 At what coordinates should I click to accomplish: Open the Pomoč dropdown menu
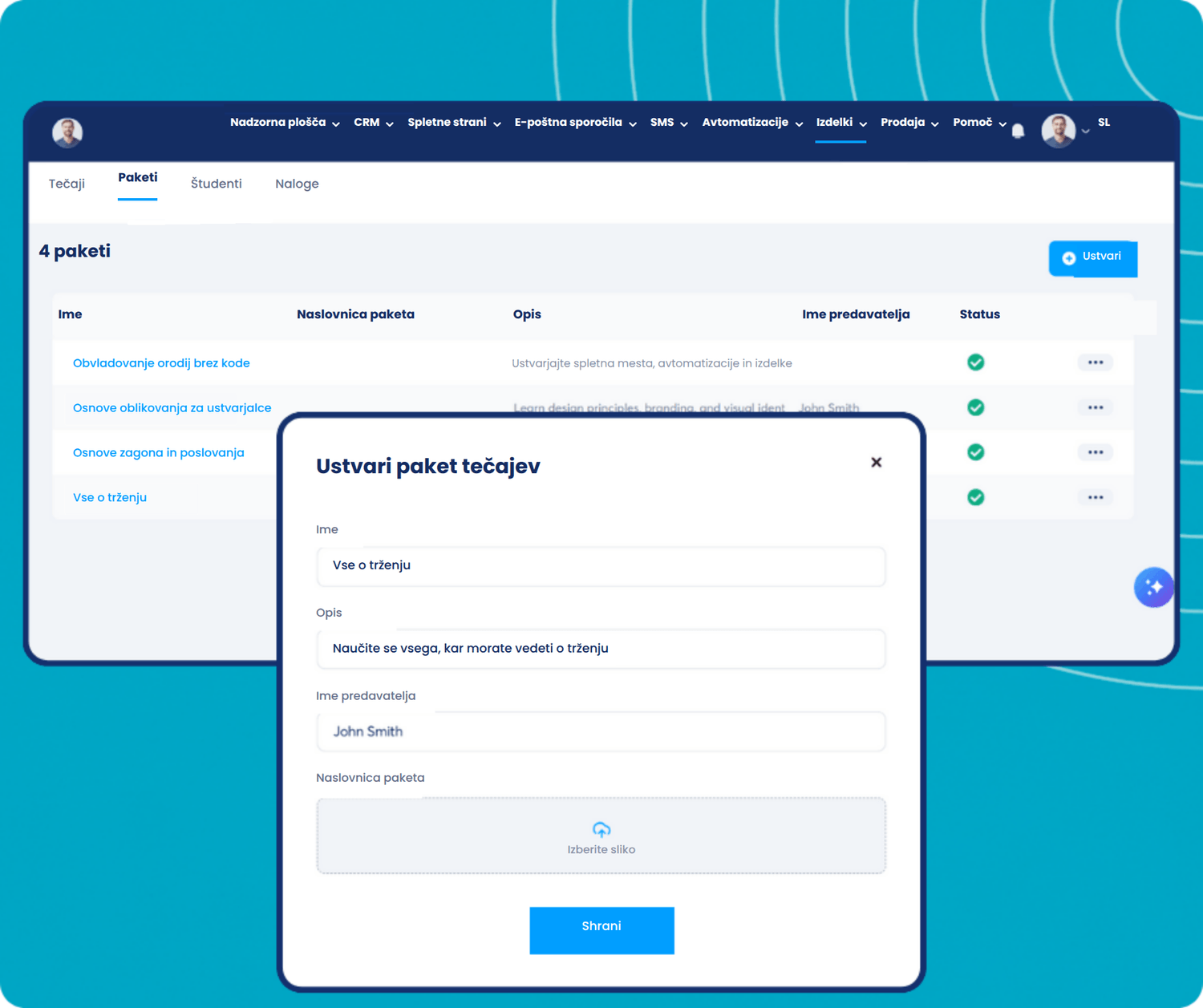click(979, 123)
